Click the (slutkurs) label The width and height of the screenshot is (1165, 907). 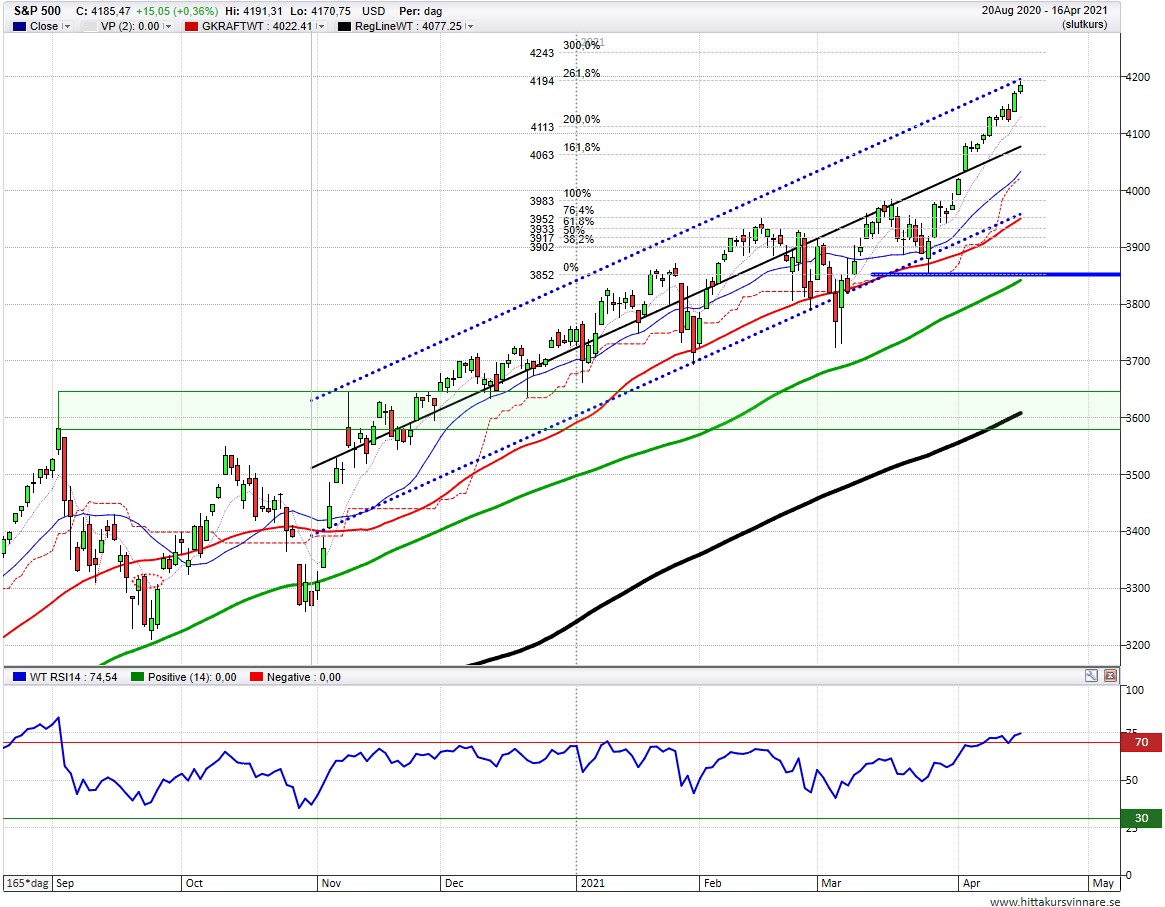(1085, 25)
